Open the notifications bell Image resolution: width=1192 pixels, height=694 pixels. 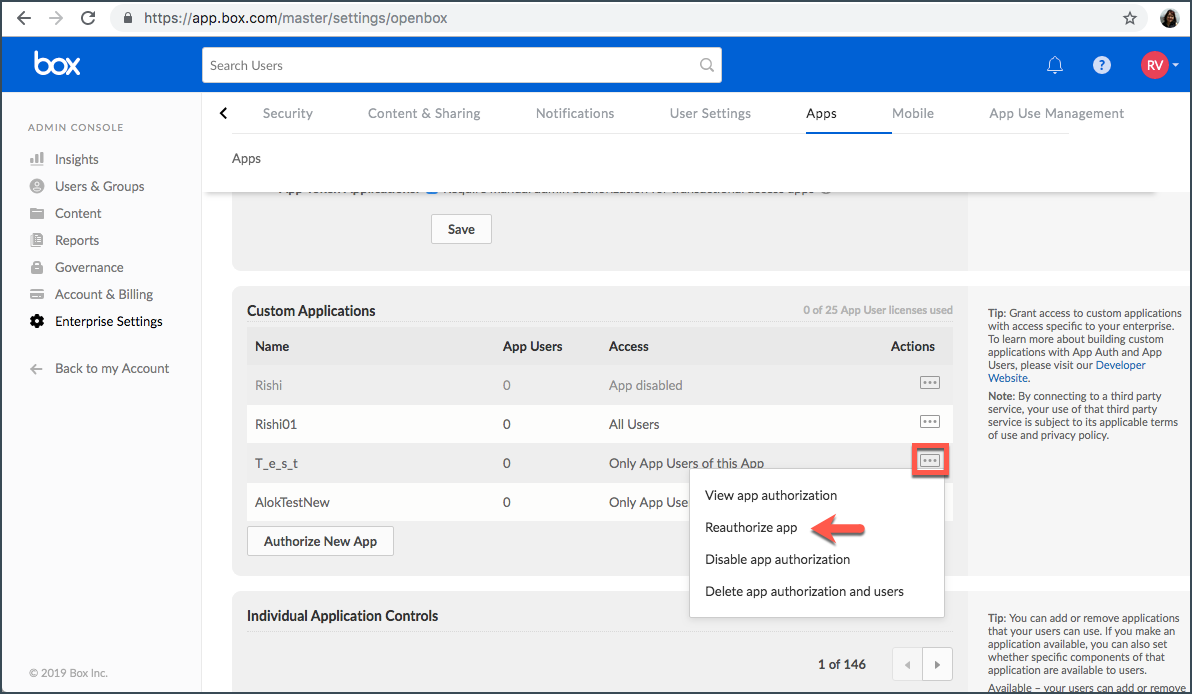click(1054, 65)
